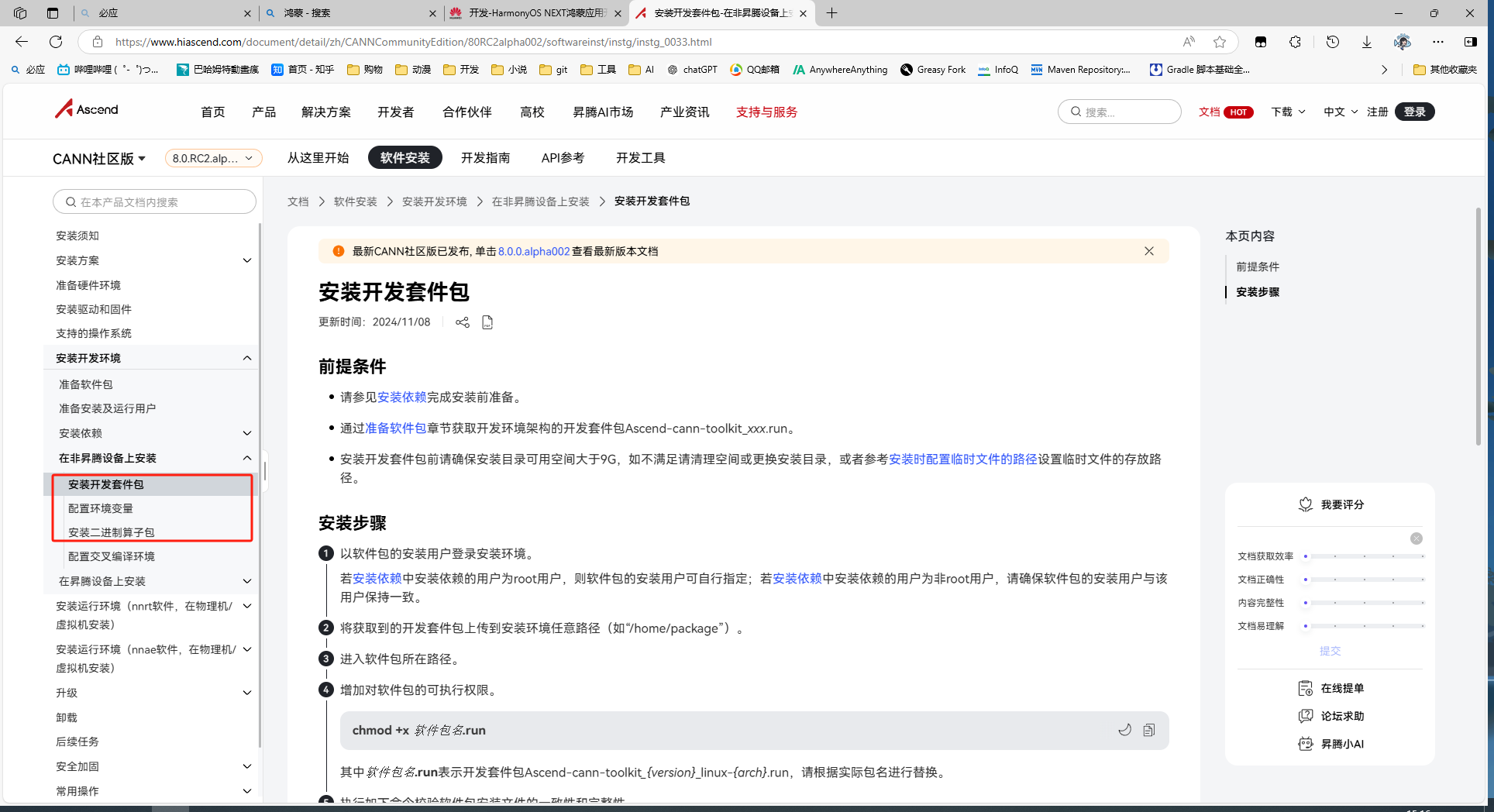Select 安装二进制算子包 in sidebar
The height and width of the screenshot is (812, 1494).
112,532
